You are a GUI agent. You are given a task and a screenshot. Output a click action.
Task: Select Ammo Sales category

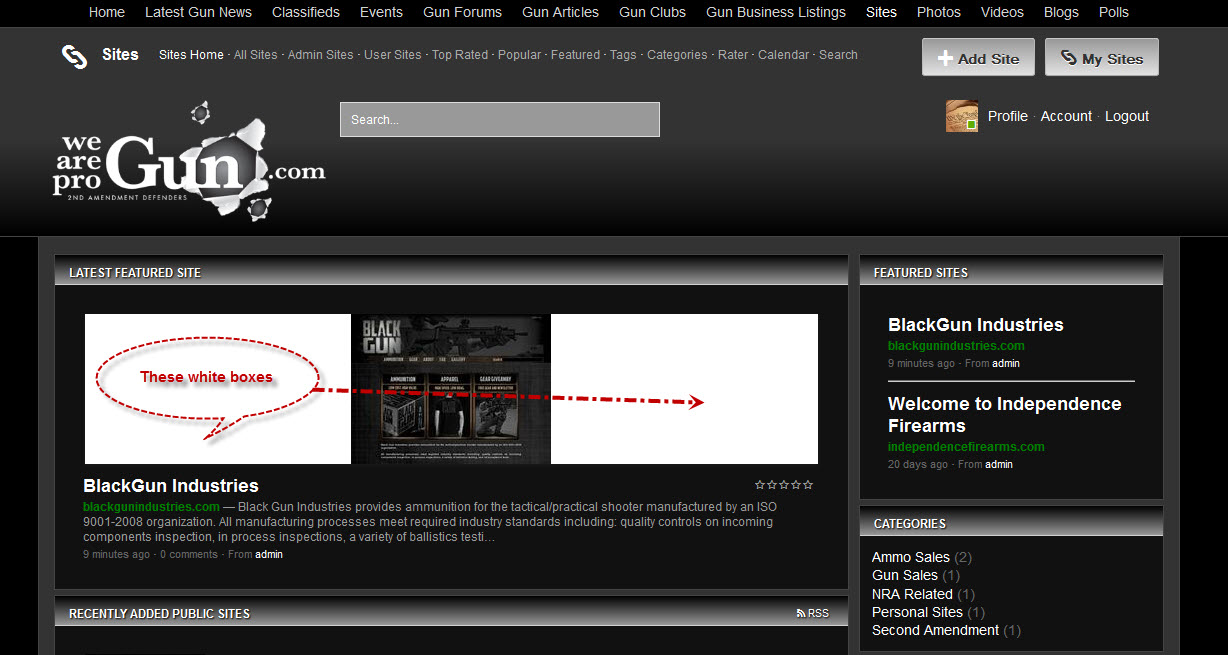[x=911, y=557]
